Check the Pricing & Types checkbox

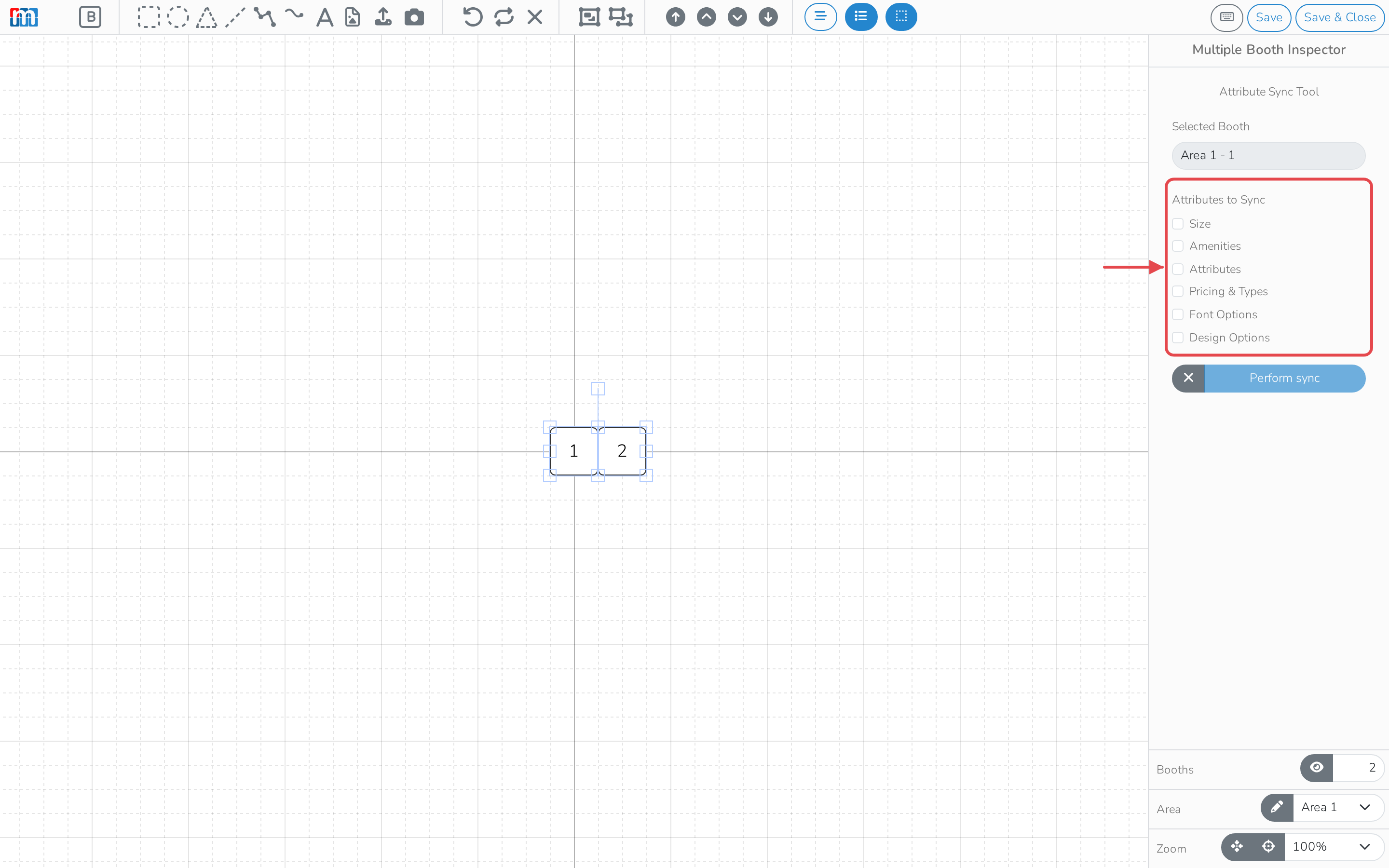[1178, 292]
